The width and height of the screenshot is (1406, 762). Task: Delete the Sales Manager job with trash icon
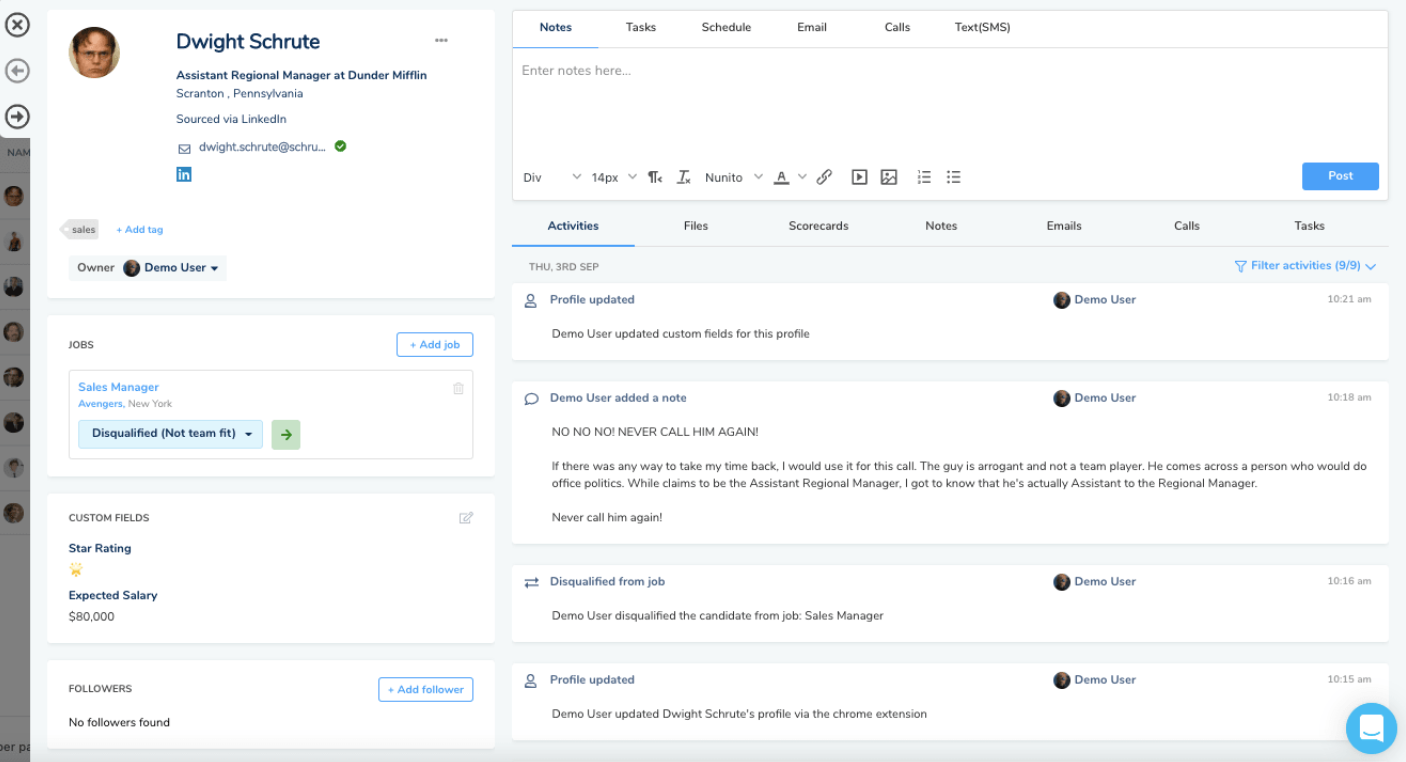[458, 388]
